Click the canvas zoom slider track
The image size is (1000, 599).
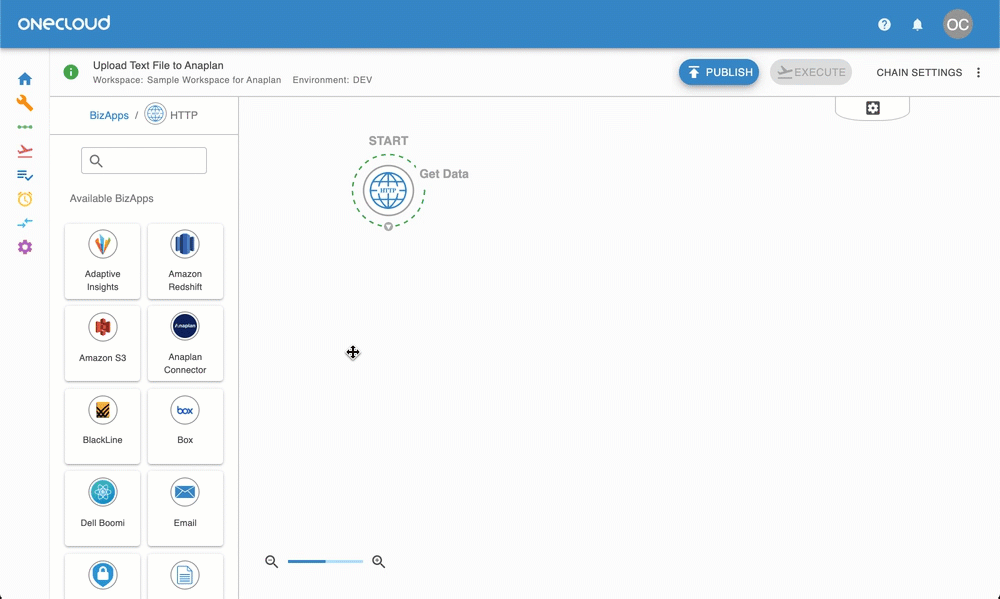point(325,561)
